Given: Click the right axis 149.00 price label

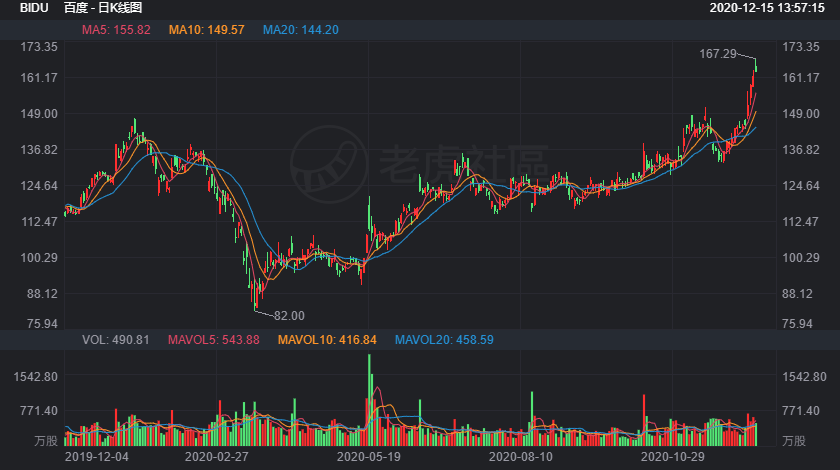Looking at the screenshot, I should (x=801, y=114).
